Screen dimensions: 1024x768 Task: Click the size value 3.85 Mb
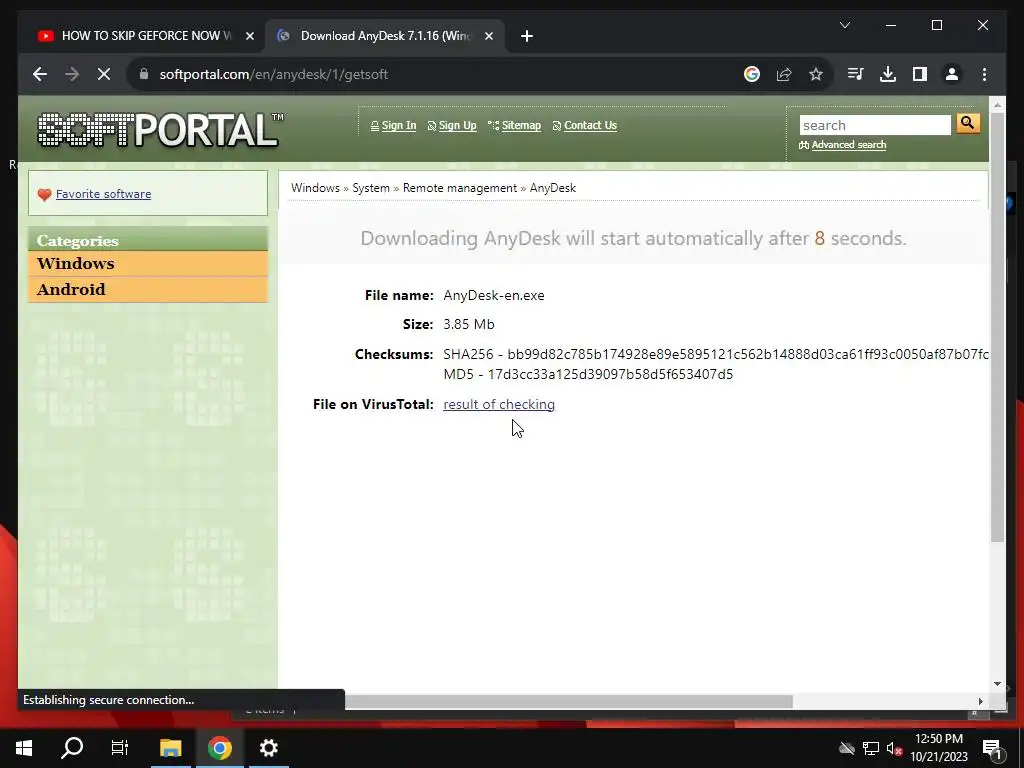469,325
